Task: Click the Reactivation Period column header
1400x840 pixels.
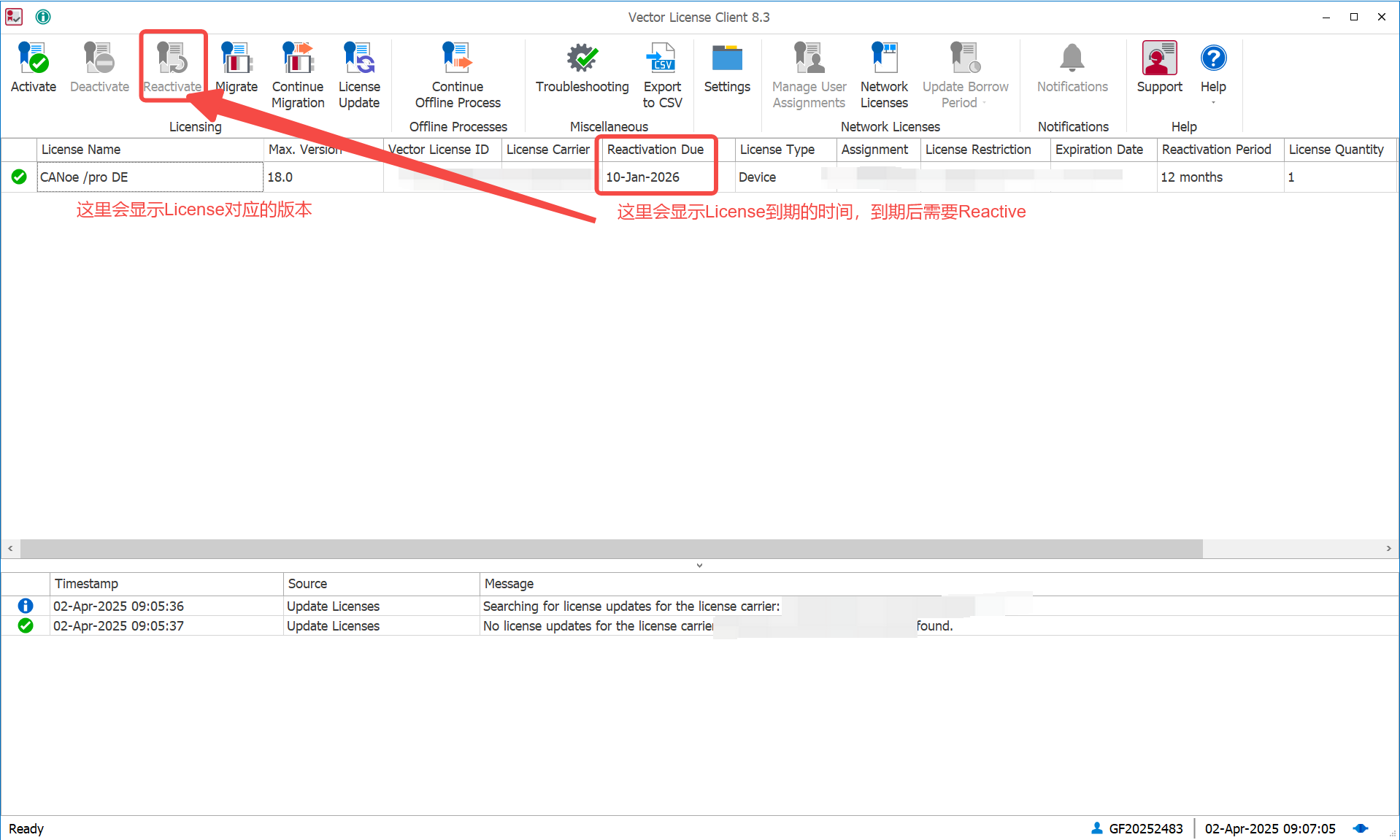Action: point(1220,150)
